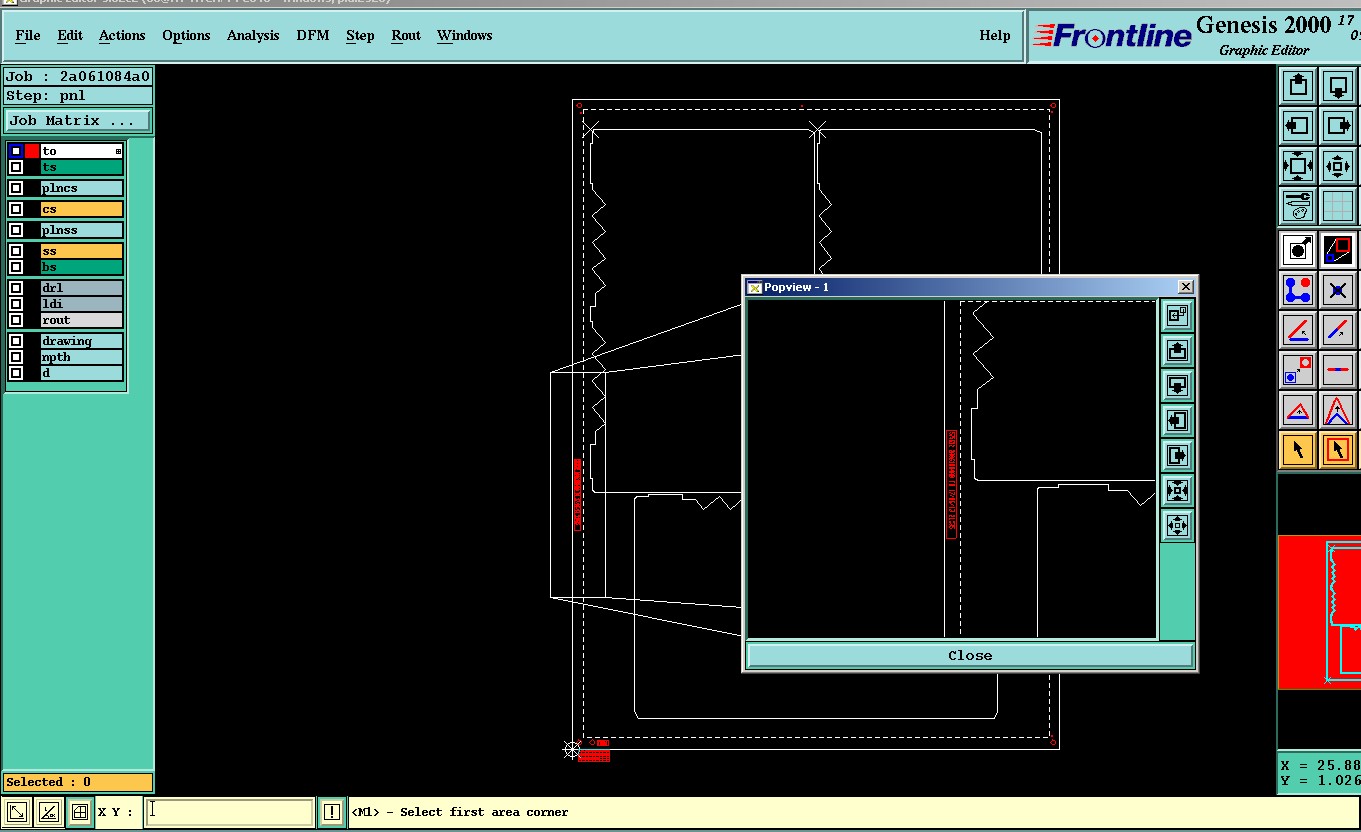Toggle display checkbox for layer plnss

pyautogui.click(x=16, y=230)
